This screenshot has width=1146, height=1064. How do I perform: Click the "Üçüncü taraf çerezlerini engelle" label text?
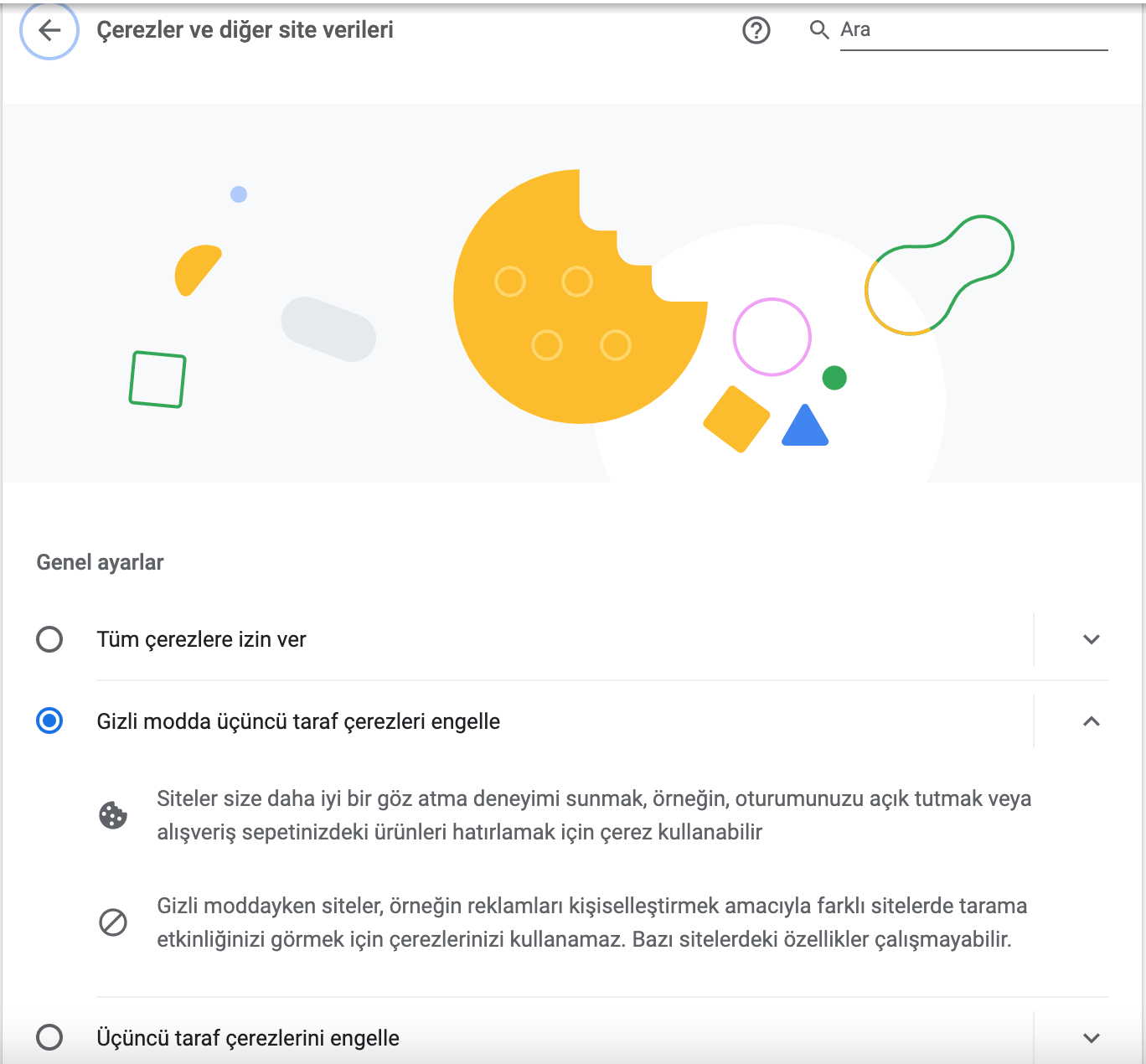[x=248, y=1038]
